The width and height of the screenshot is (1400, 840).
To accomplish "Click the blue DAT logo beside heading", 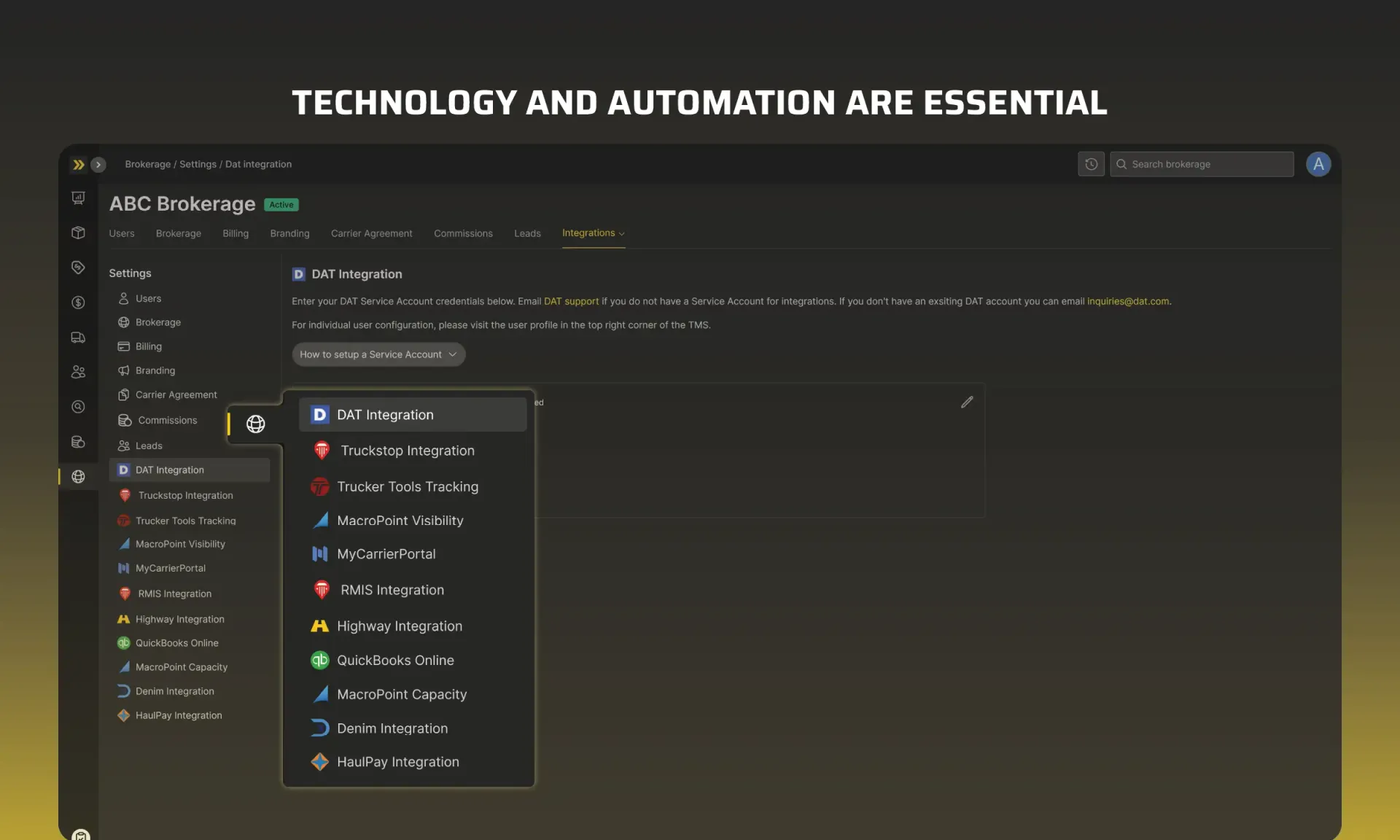I will 298,274.
